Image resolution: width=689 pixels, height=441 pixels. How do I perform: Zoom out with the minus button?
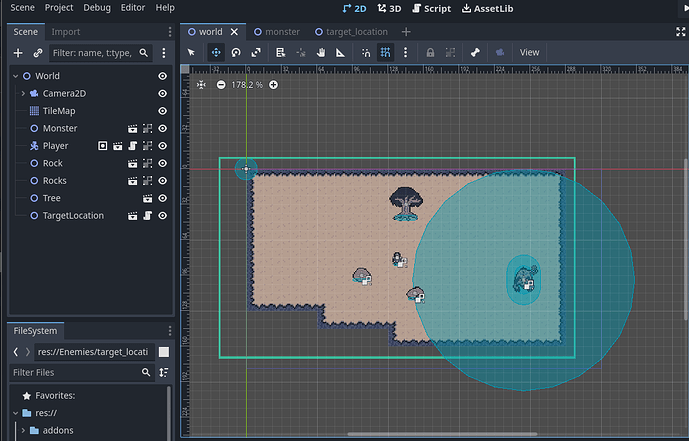point(221,85)
